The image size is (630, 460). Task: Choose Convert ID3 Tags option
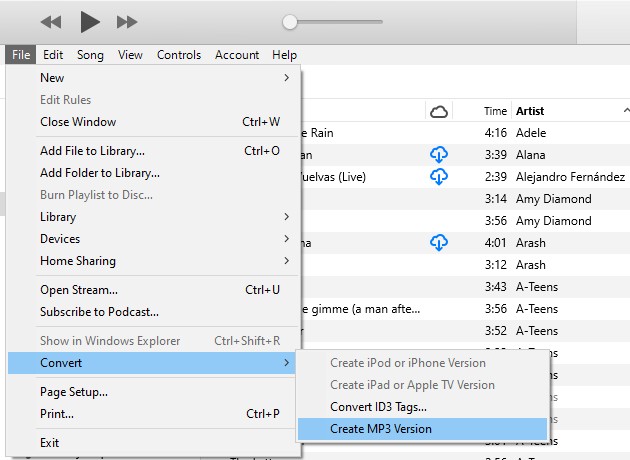point(378,407)
